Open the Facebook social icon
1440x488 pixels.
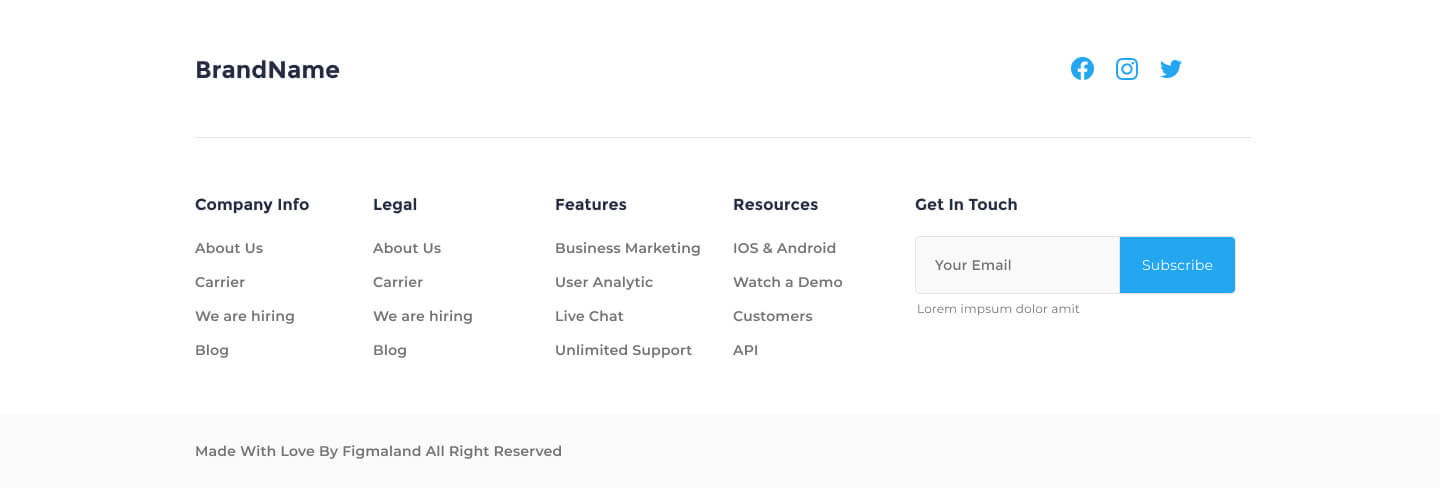coord(1082,69)
